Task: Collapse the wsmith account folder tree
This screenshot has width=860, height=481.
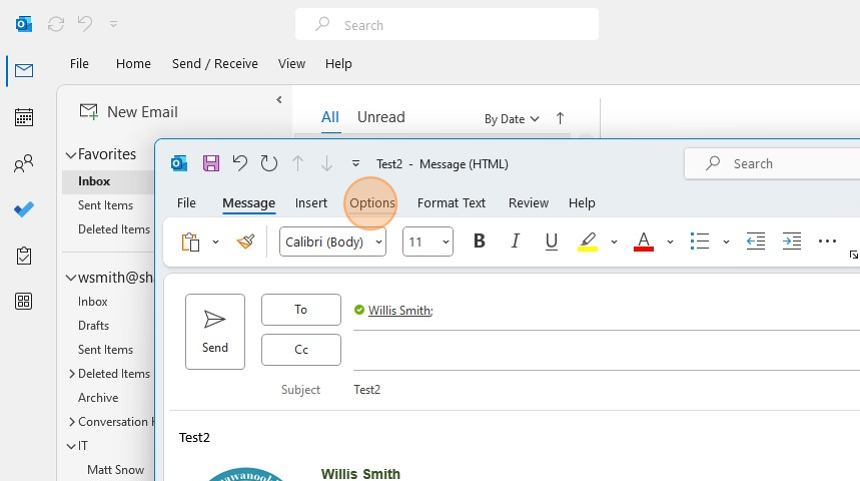Action: tap(71, 278)
